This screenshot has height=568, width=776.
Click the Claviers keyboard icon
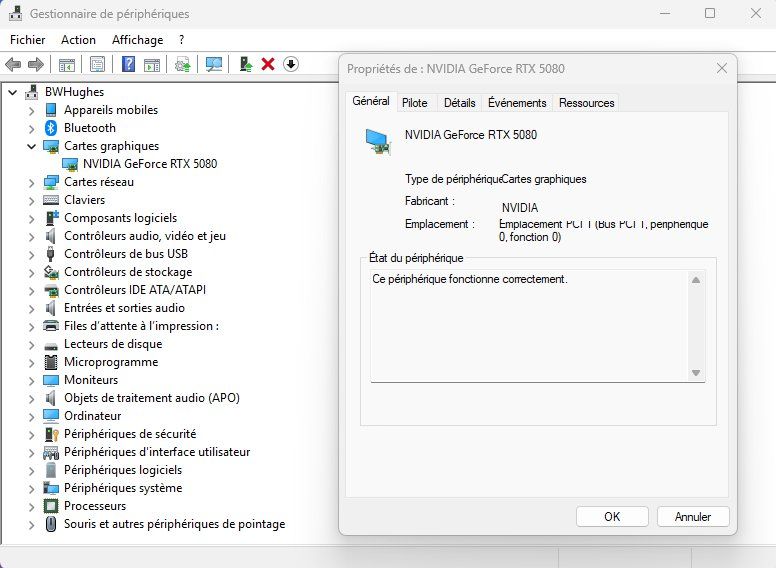[51, 200]
